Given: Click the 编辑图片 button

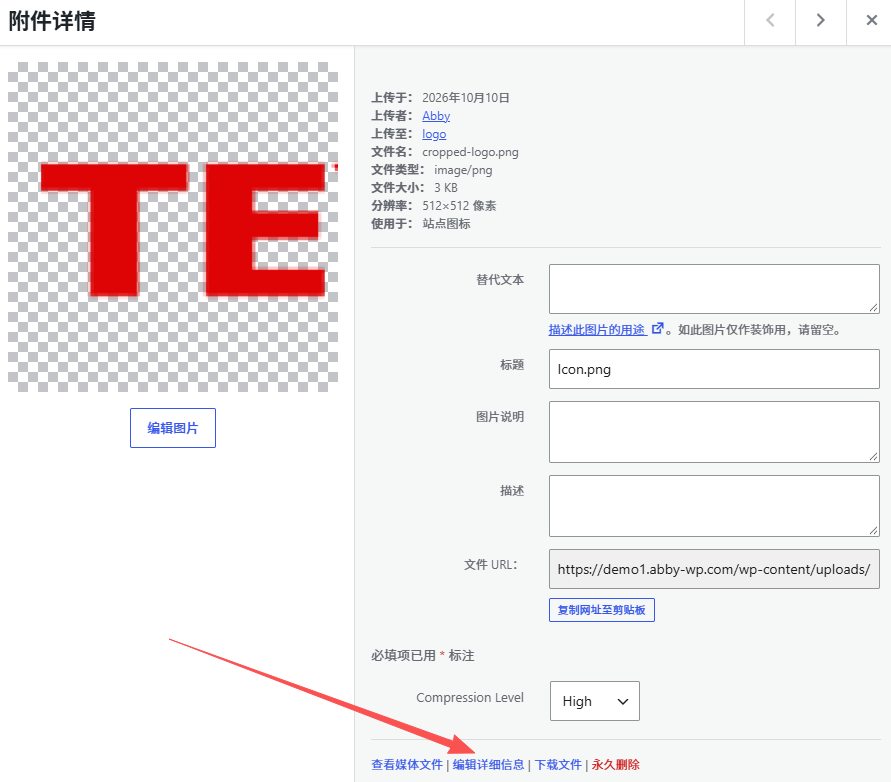Looking at the screenshot, I should pos(173,428).
